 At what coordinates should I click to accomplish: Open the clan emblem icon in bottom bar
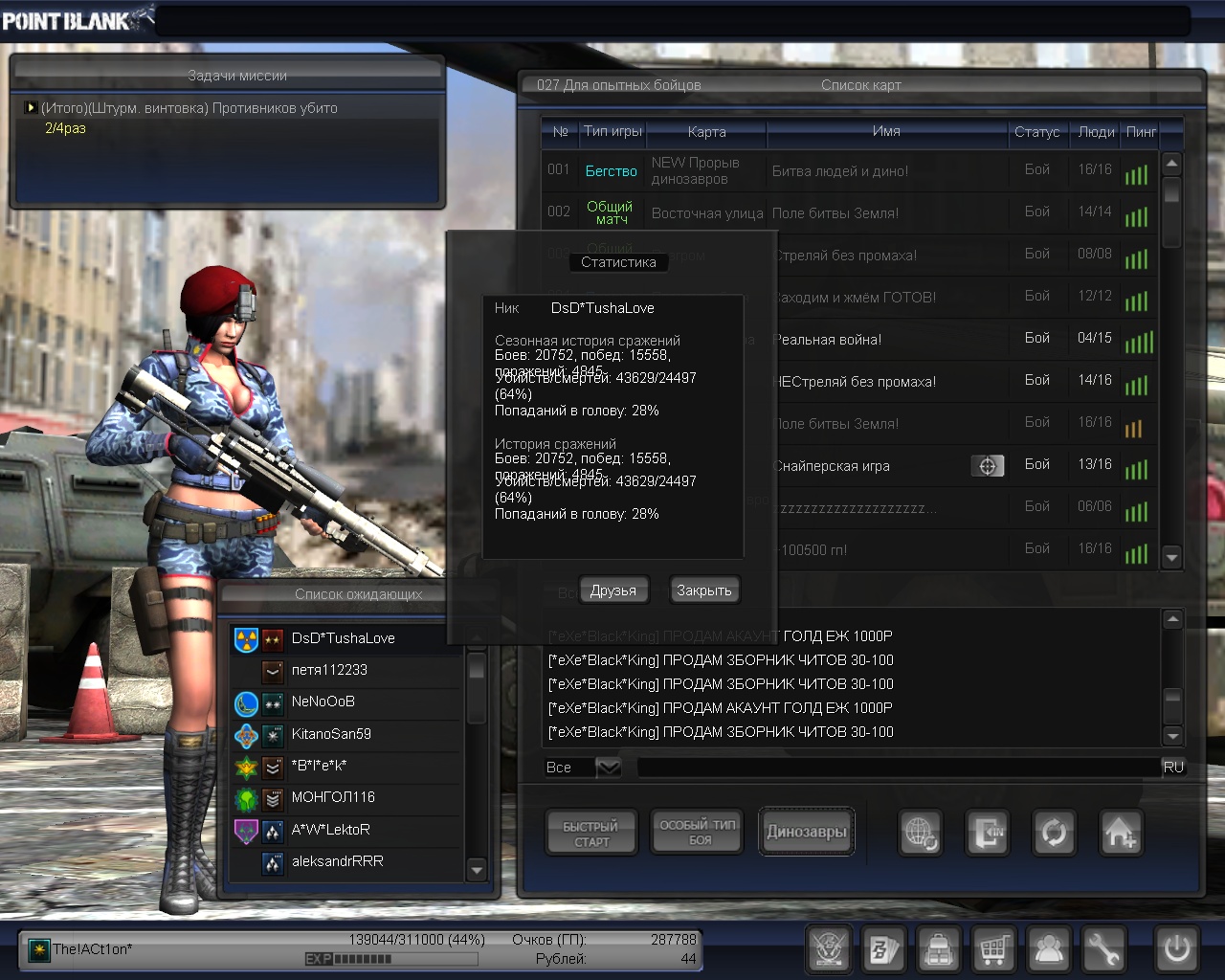[829, 949]
